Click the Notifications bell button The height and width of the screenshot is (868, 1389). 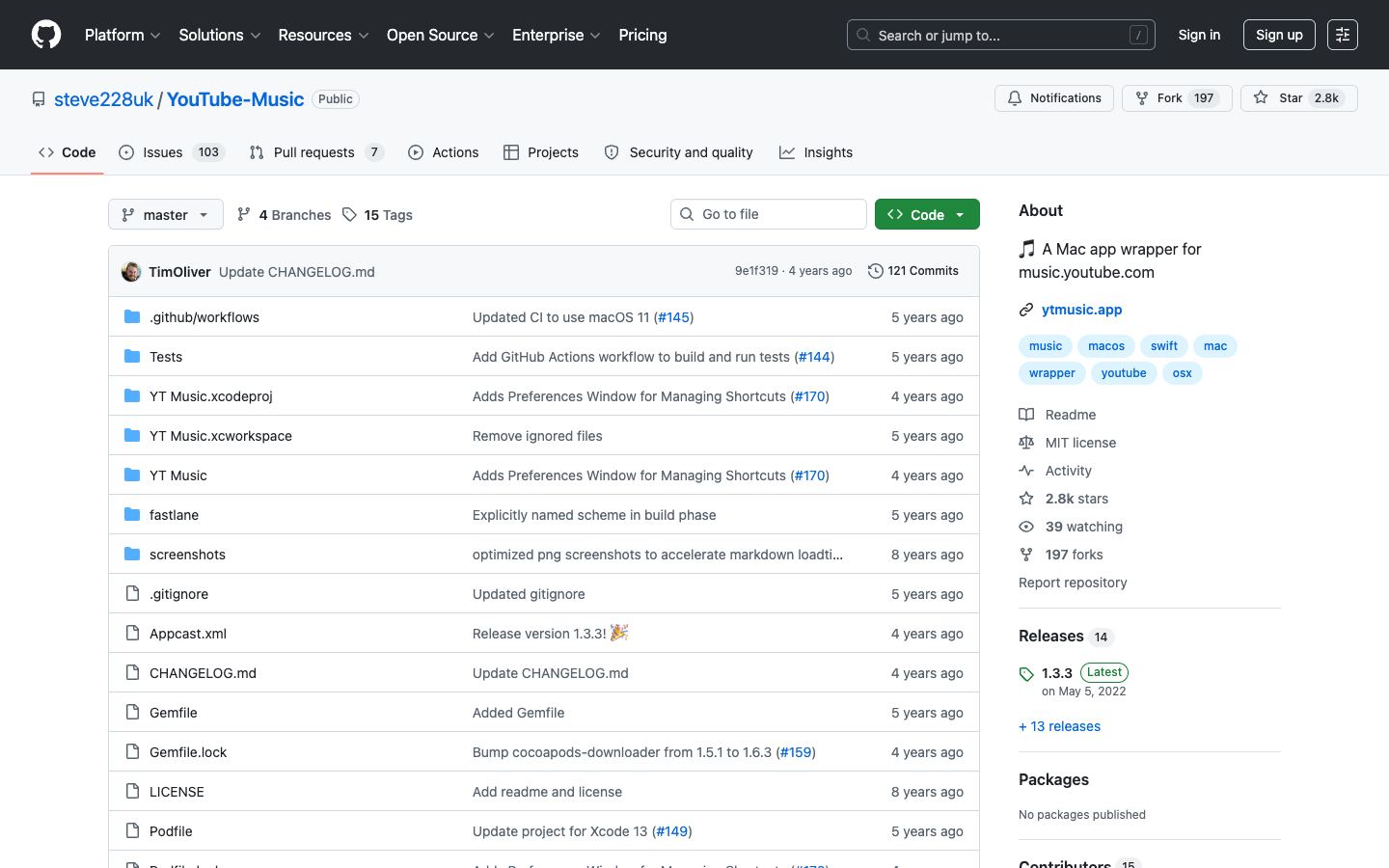(x=1054, y=98)
